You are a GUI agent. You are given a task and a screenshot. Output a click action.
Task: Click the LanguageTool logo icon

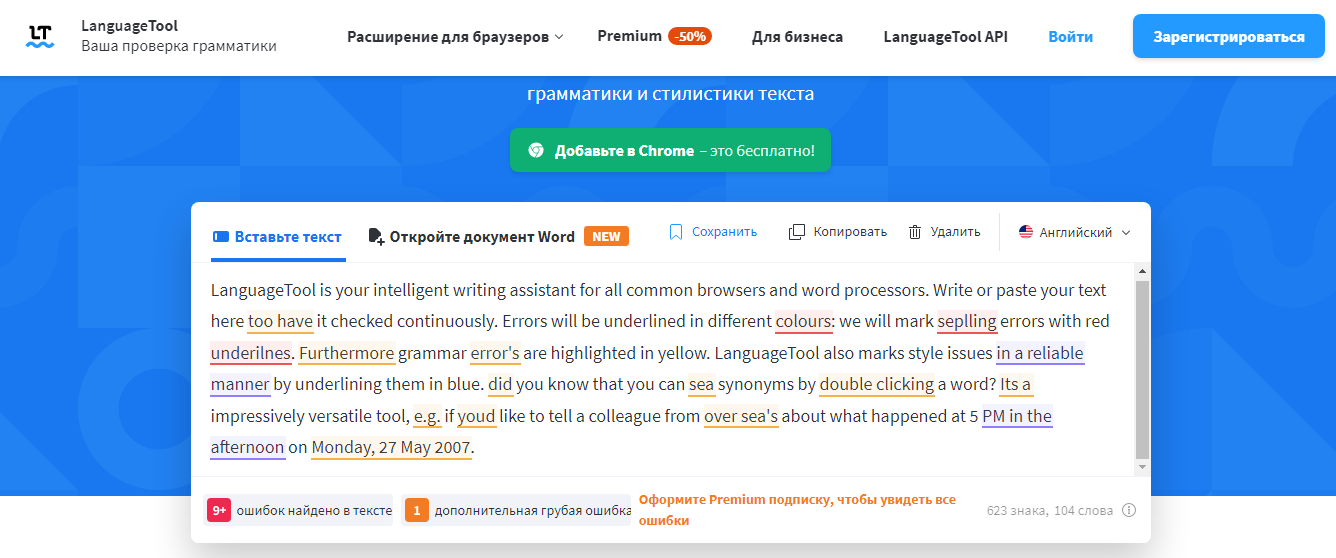pos(40,37)
